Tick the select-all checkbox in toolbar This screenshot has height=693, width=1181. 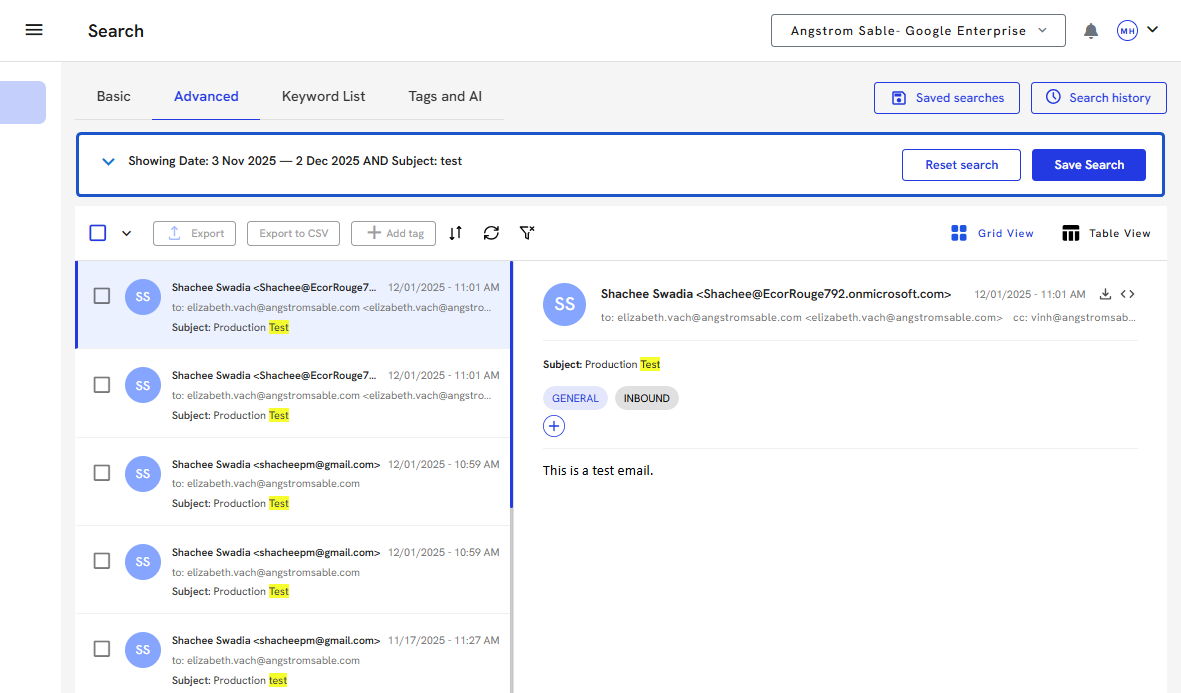(98, 233)
